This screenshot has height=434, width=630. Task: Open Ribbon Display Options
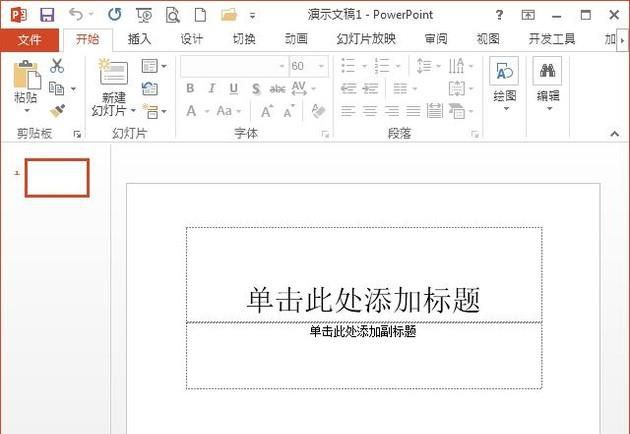coord(528,15)
